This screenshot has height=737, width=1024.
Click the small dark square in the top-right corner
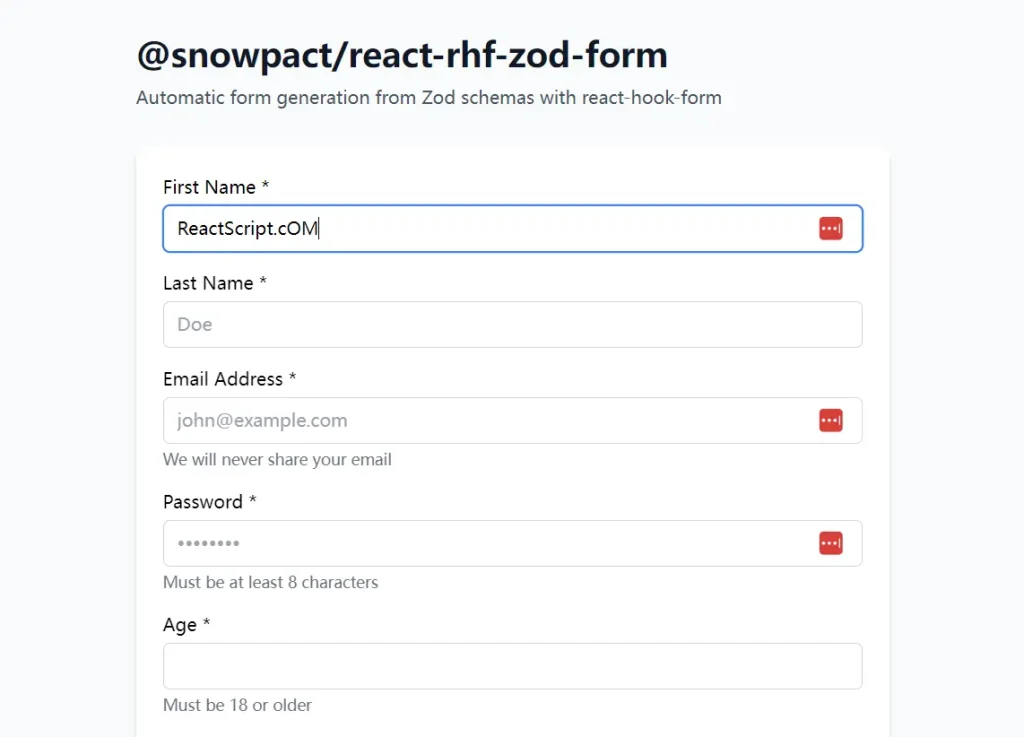(1011, 13)
